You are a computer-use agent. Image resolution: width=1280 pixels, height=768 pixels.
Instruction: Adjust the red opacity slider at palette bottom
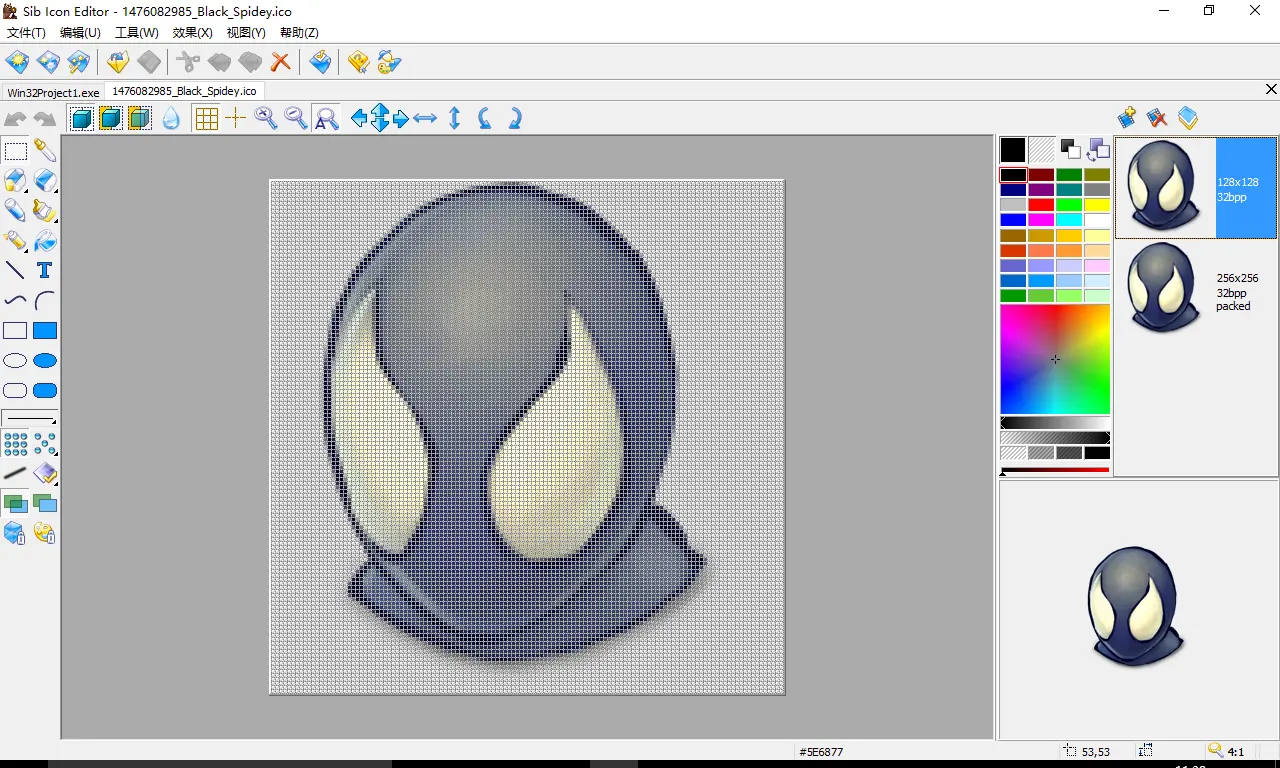tap(1055, 470)
